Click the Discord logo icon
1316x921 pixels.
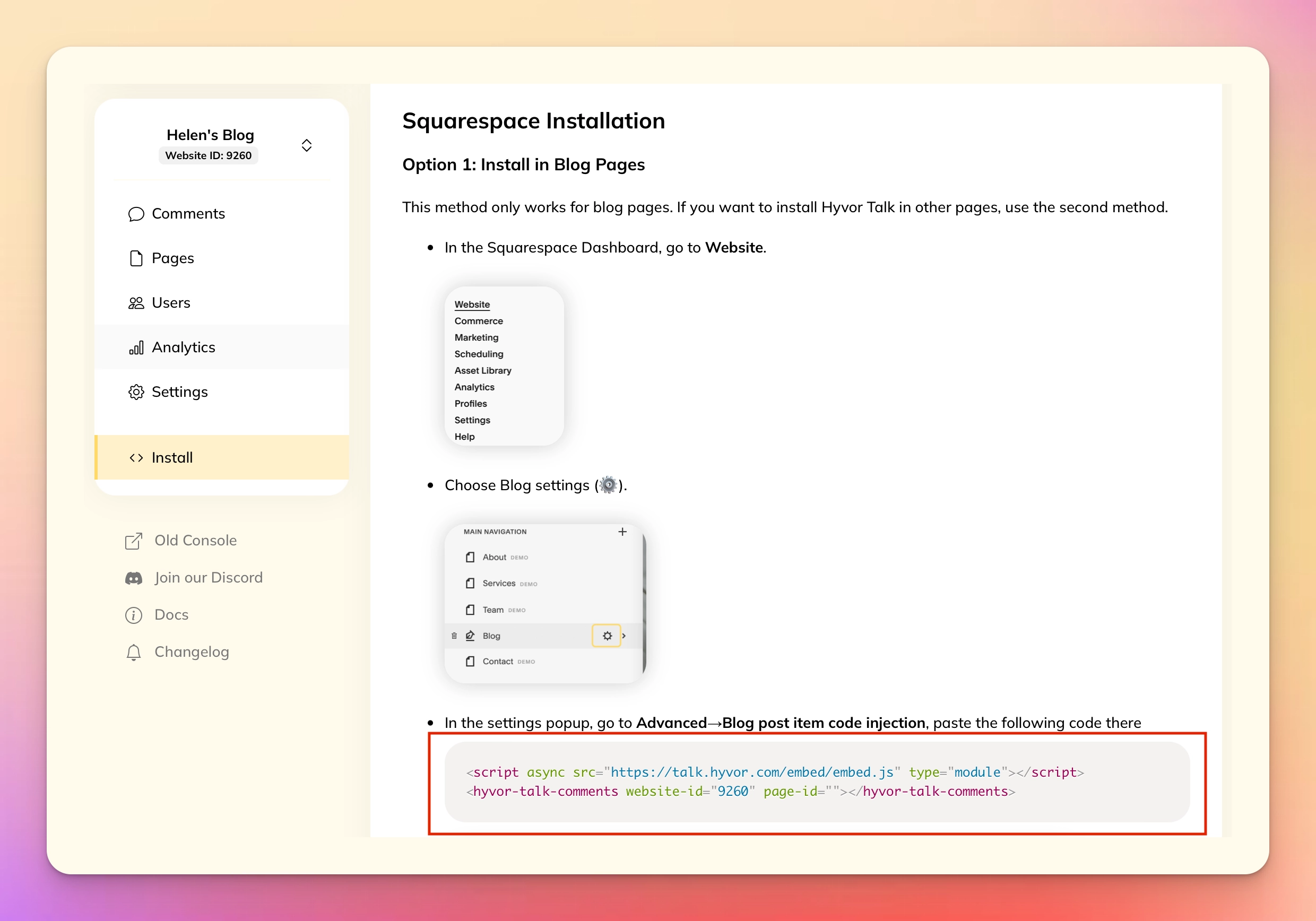134,578
